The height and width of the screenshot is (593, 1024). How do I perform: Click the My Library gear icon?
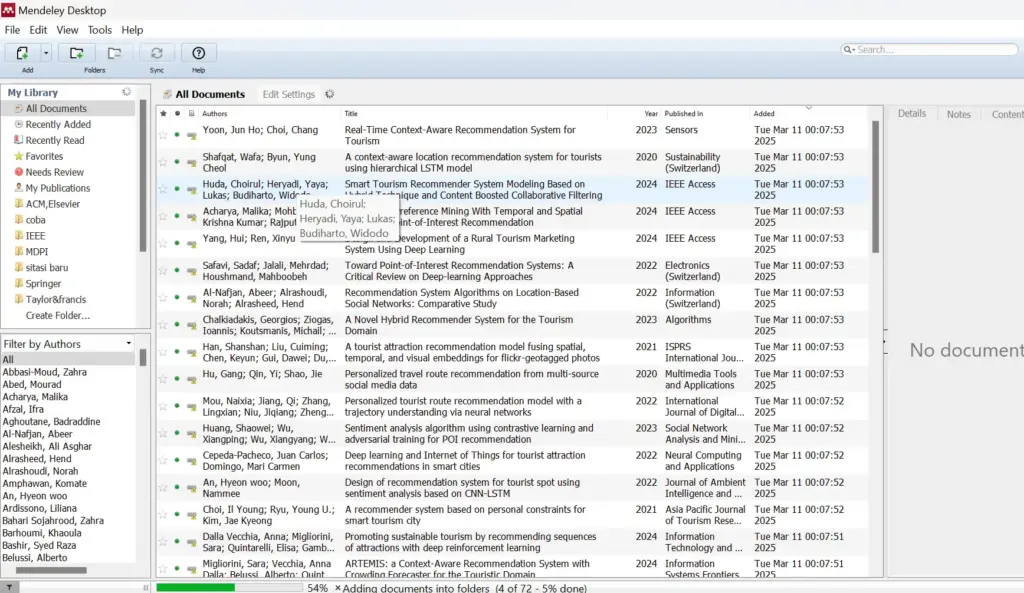(127, 92)
